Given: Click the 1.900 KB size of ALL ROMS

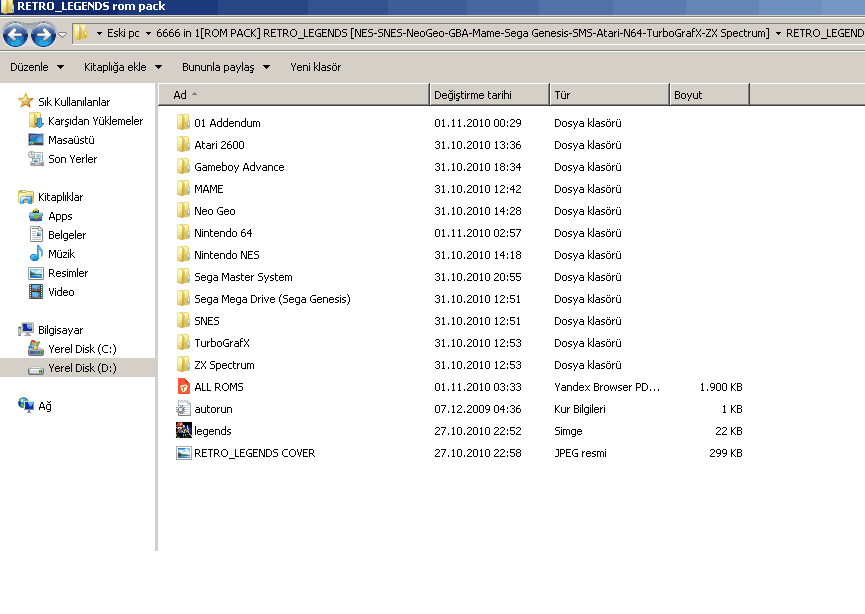Looking at the screenshot, I should [720, 387].
